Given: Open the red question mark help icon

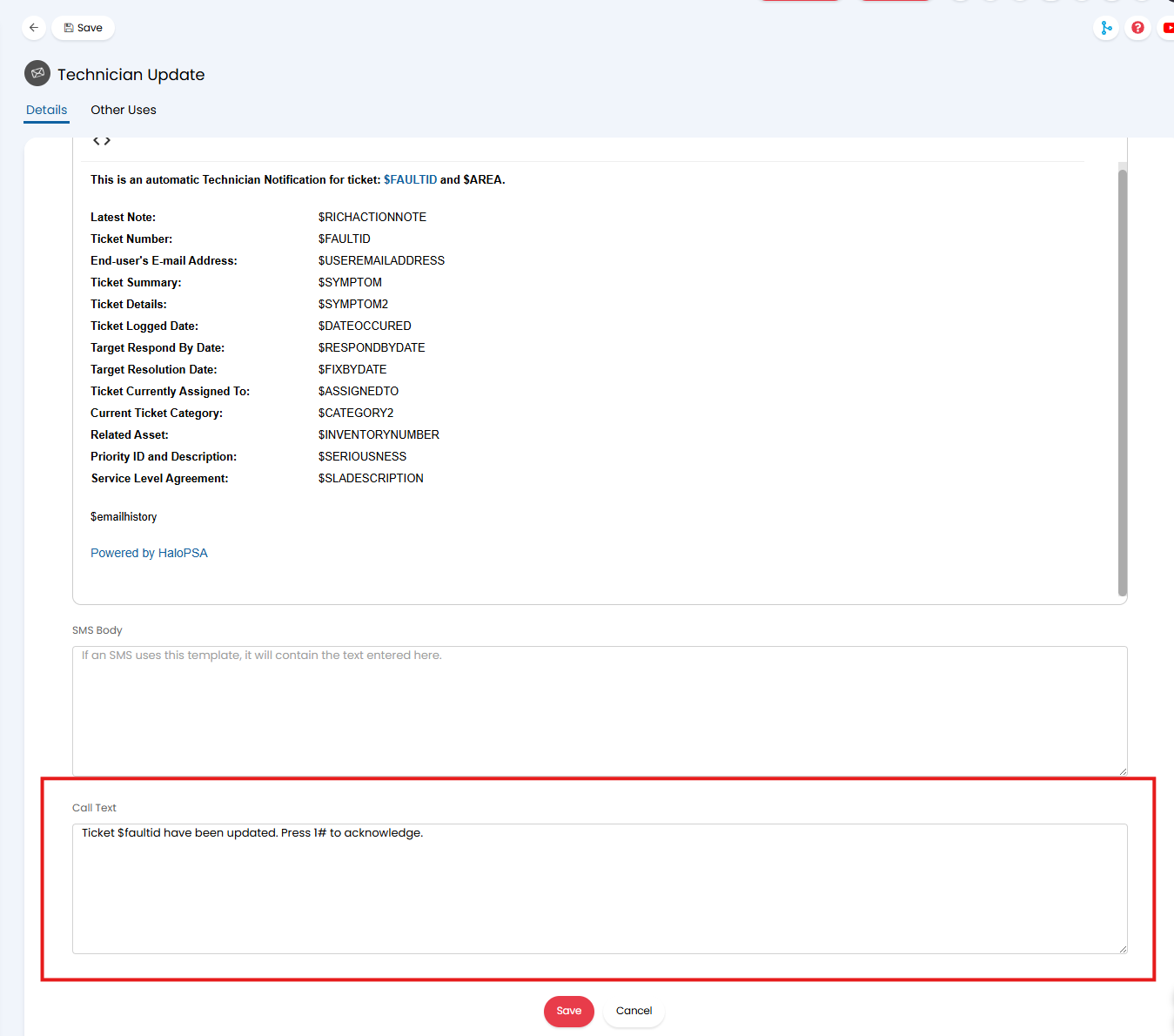Looking at the screenshot, I should (1137, 28).
